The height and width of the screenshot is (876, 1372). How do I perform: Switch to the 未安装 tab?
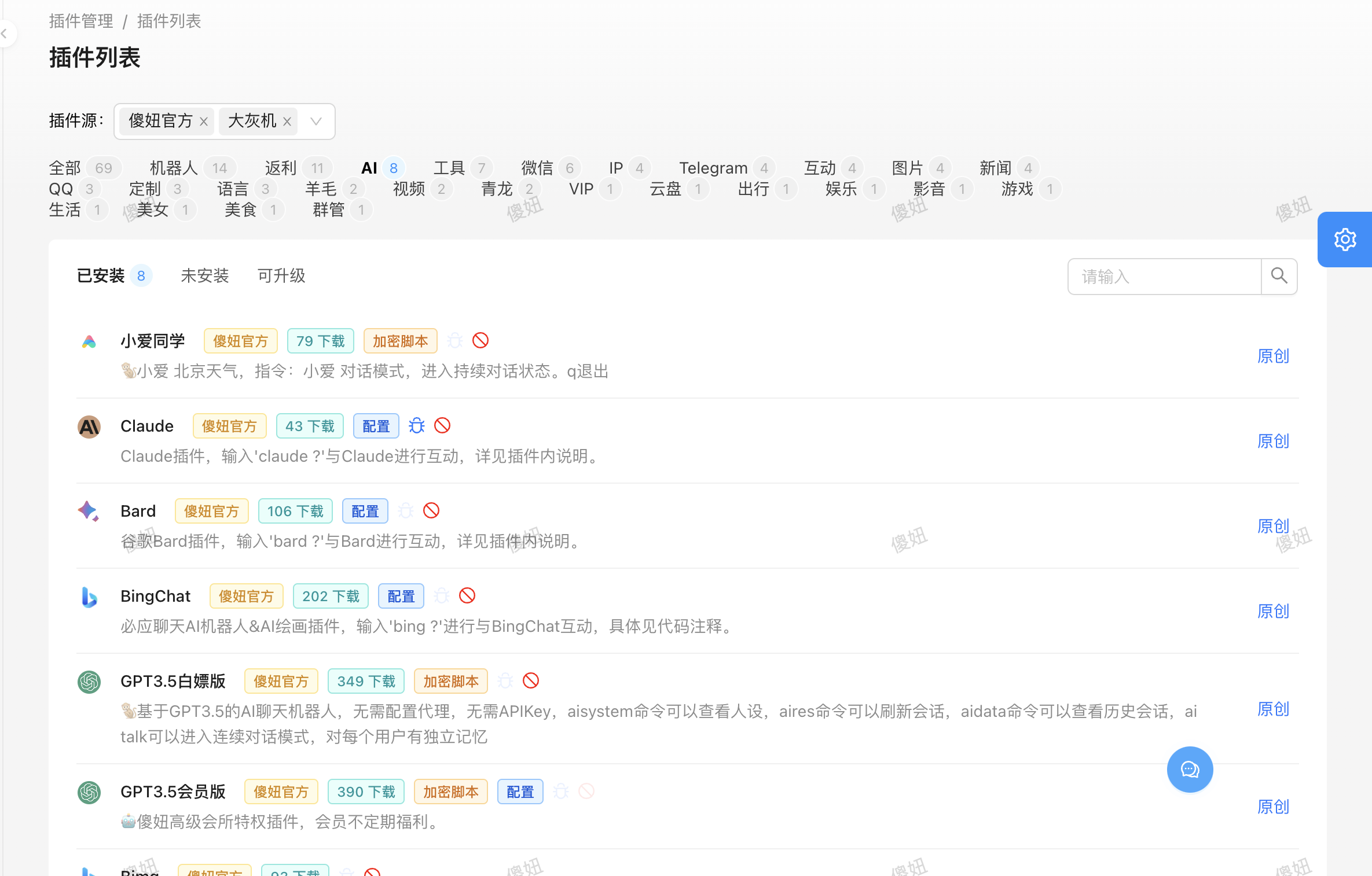205,275
